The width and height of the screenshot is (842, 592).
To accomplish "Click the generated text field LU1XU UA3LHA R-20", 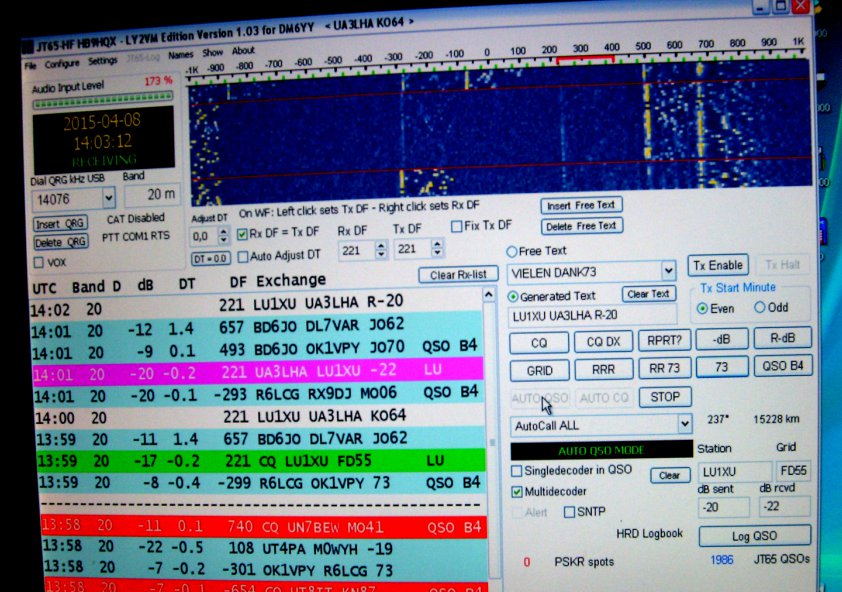I will tap(591, 315).
